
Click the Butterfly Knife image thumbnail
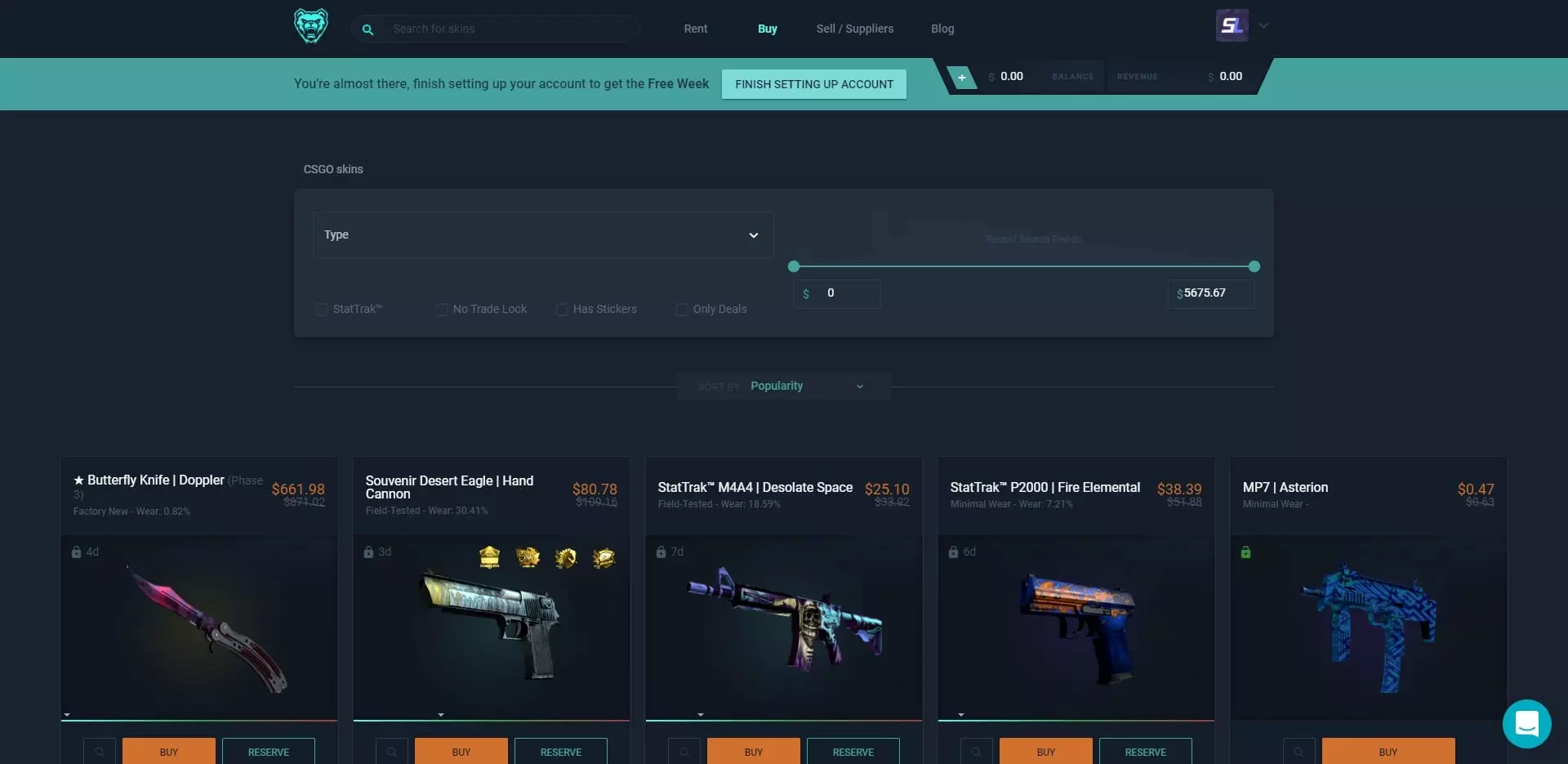[x=207, y=628]
